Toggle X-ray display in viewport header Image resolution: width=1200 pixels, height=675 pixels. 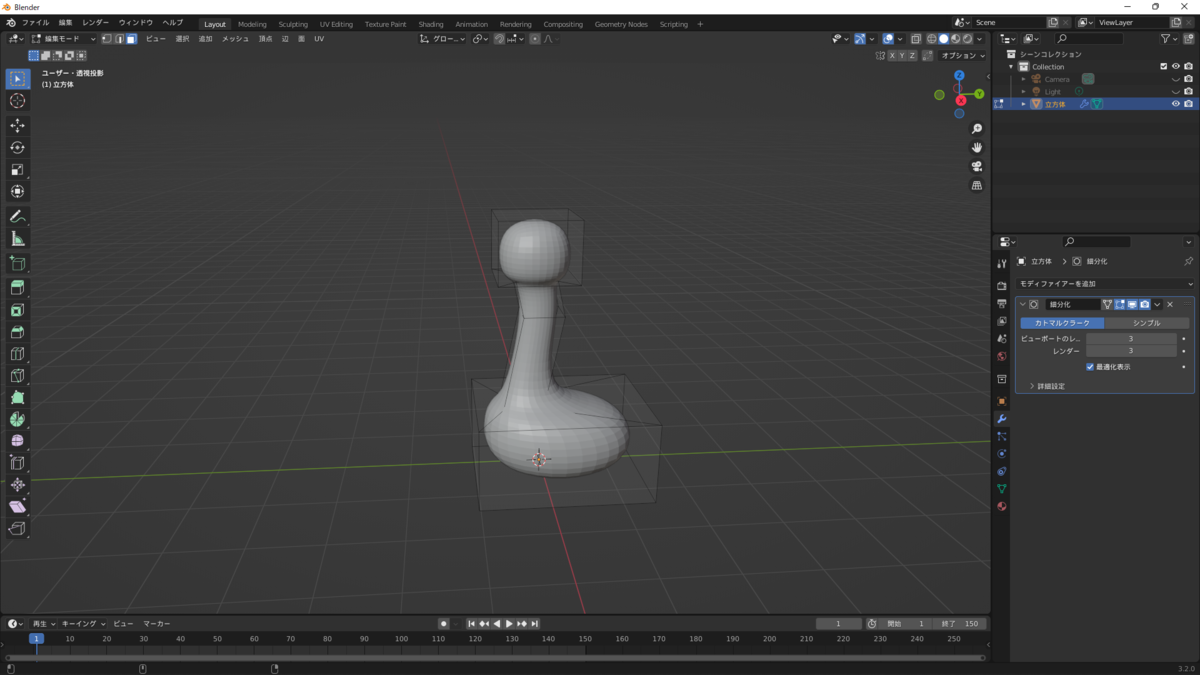[x=915, y=39]
